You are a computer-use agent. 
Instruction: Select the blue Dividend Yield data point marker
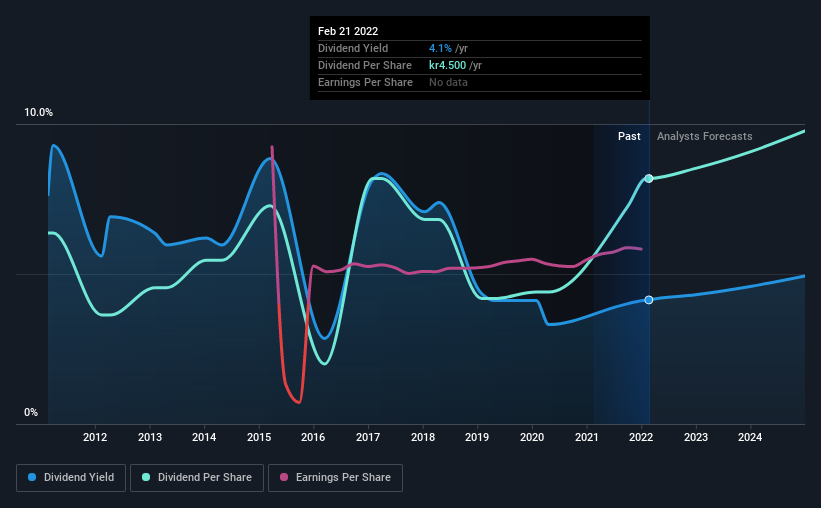click(649, 300)
